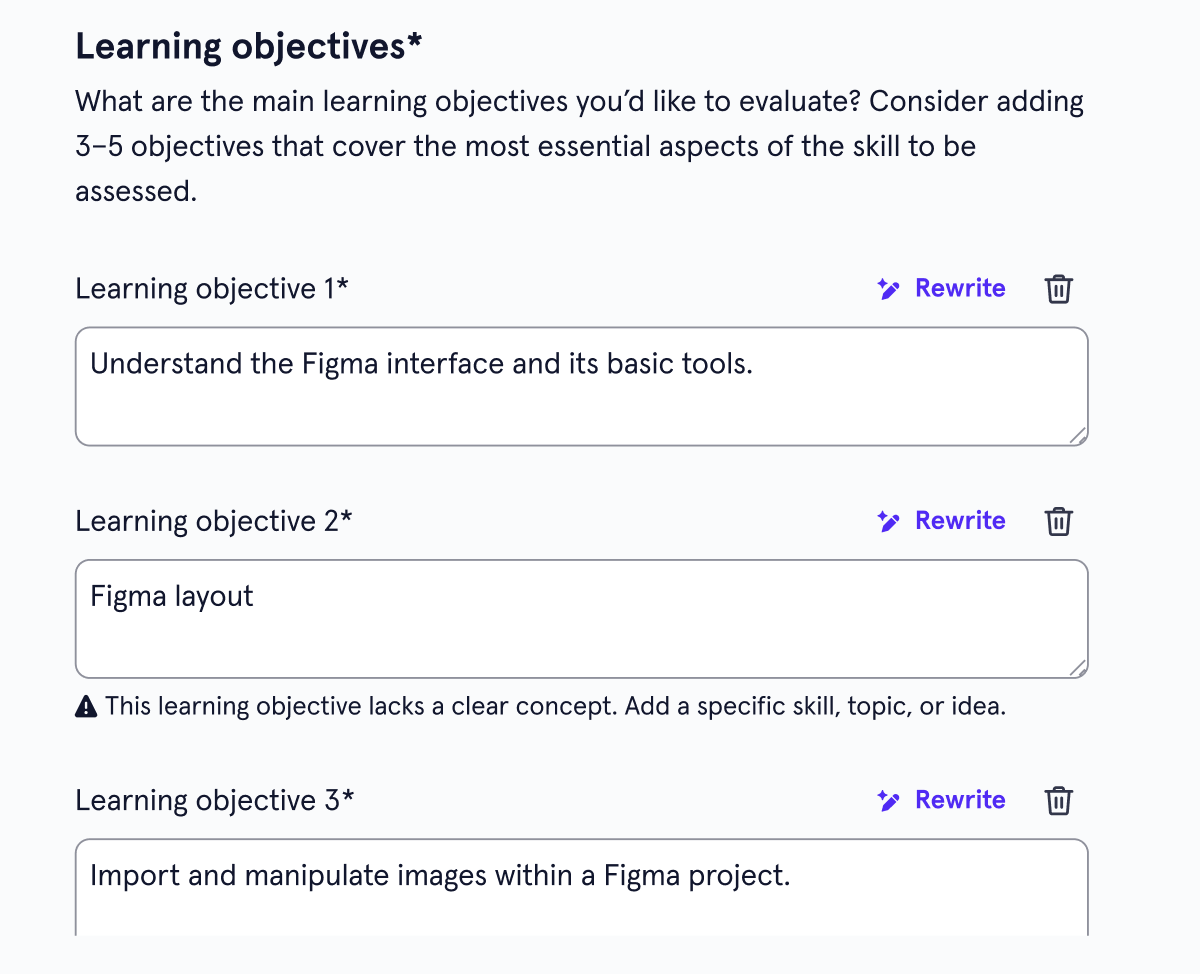This screenshot has width=1200, height=974.
Task: Delete Learning objective 3 with trash icon
Action: (1059, 801)
